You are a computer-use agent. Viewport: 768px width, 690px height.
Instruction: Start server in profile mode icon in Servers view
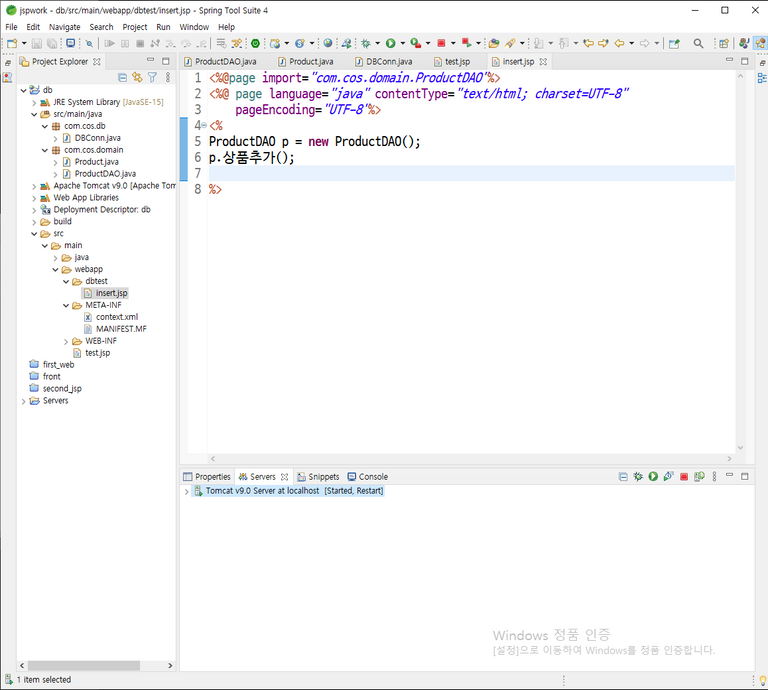(668, 476)
